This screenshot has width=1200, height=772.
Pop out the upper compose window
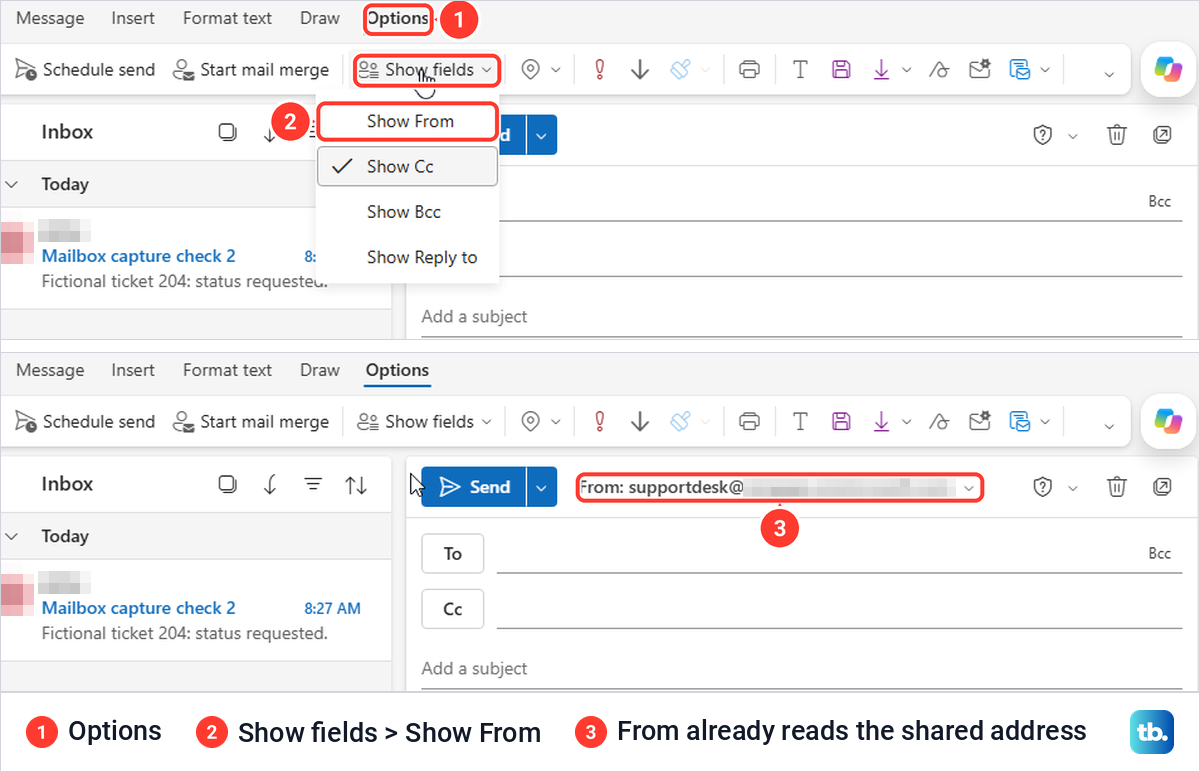[x=1162, y=135]
